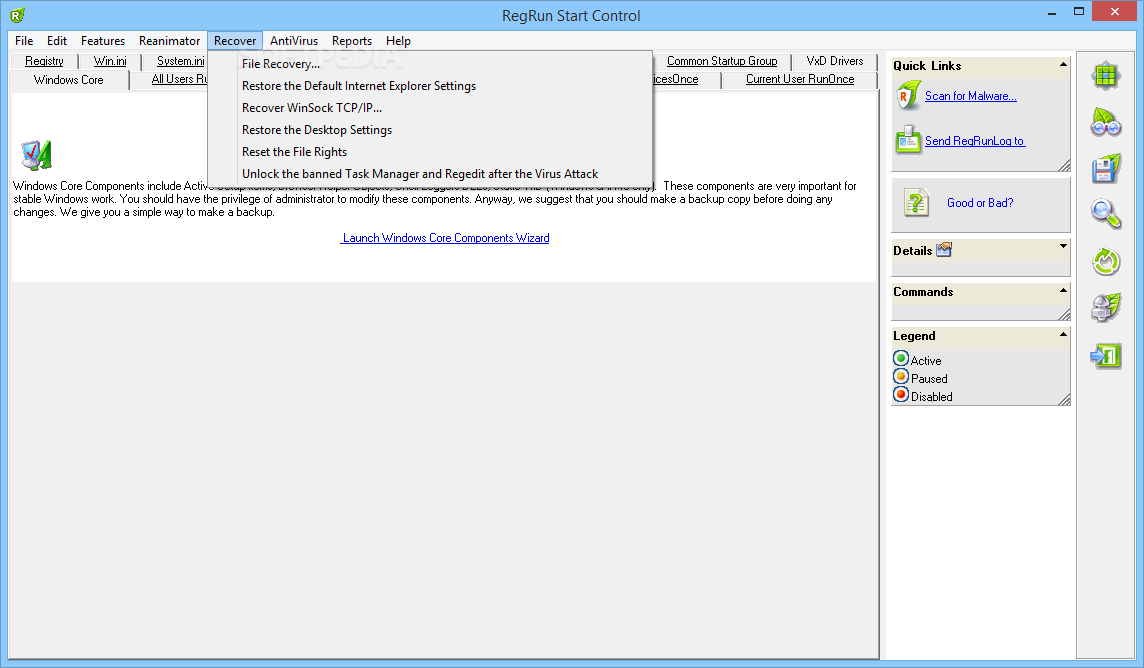
Task: Minimize the RegRun Start Control window
Action: pyautogui.click(x=1052, y=12)
